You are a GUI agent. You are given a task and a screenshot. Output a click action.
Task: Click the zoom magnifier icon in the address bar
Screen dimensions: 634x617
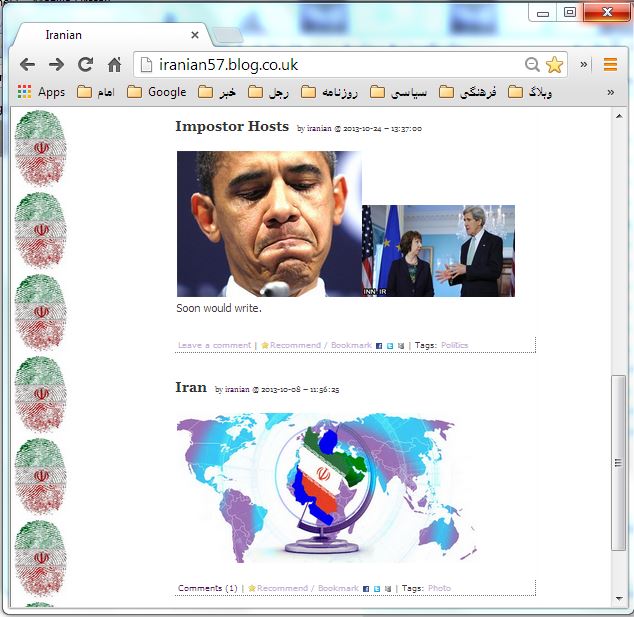click(x=532, y=65)
